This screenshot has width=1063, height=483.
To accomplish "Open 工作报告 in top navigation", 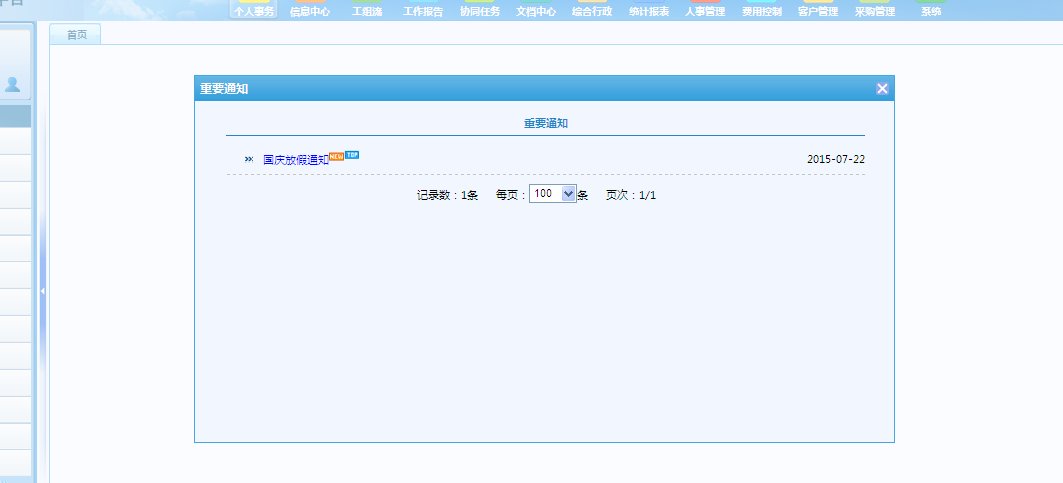I will coord(423,12).
